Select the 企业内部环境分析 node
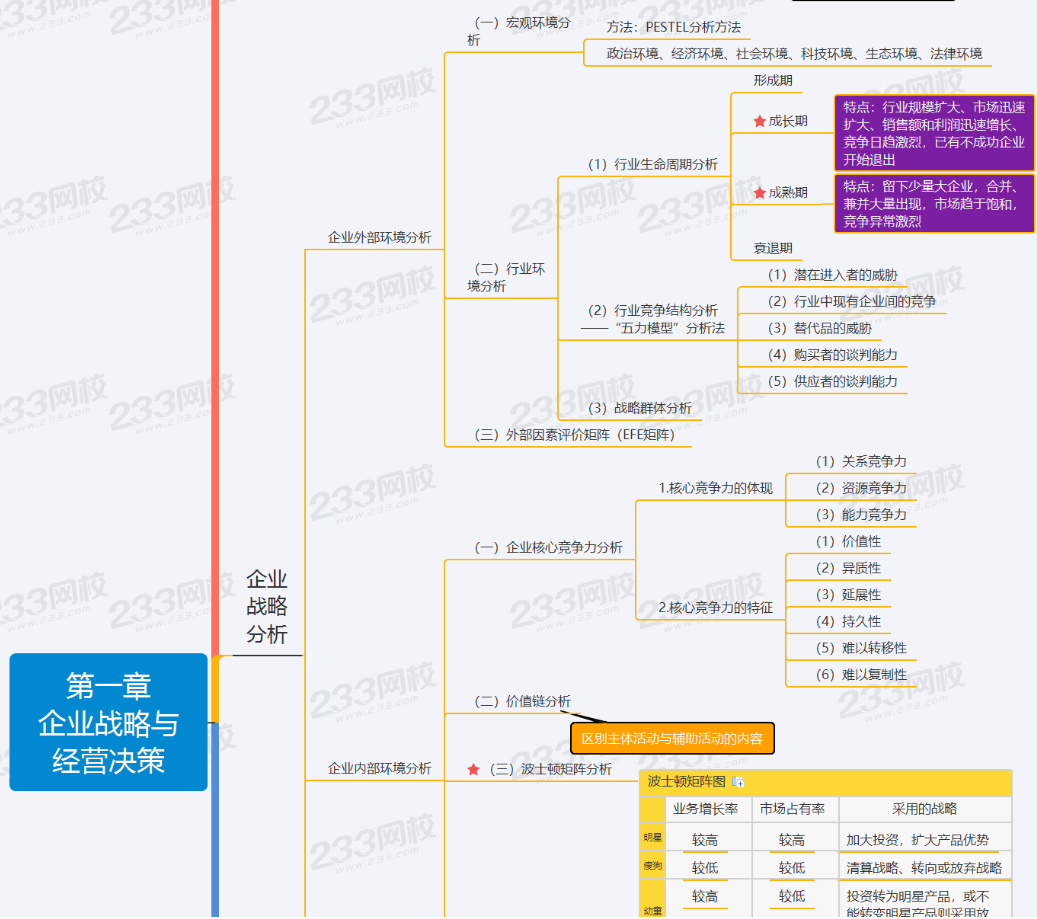The image size is (1037, 919). coord(379,768)
